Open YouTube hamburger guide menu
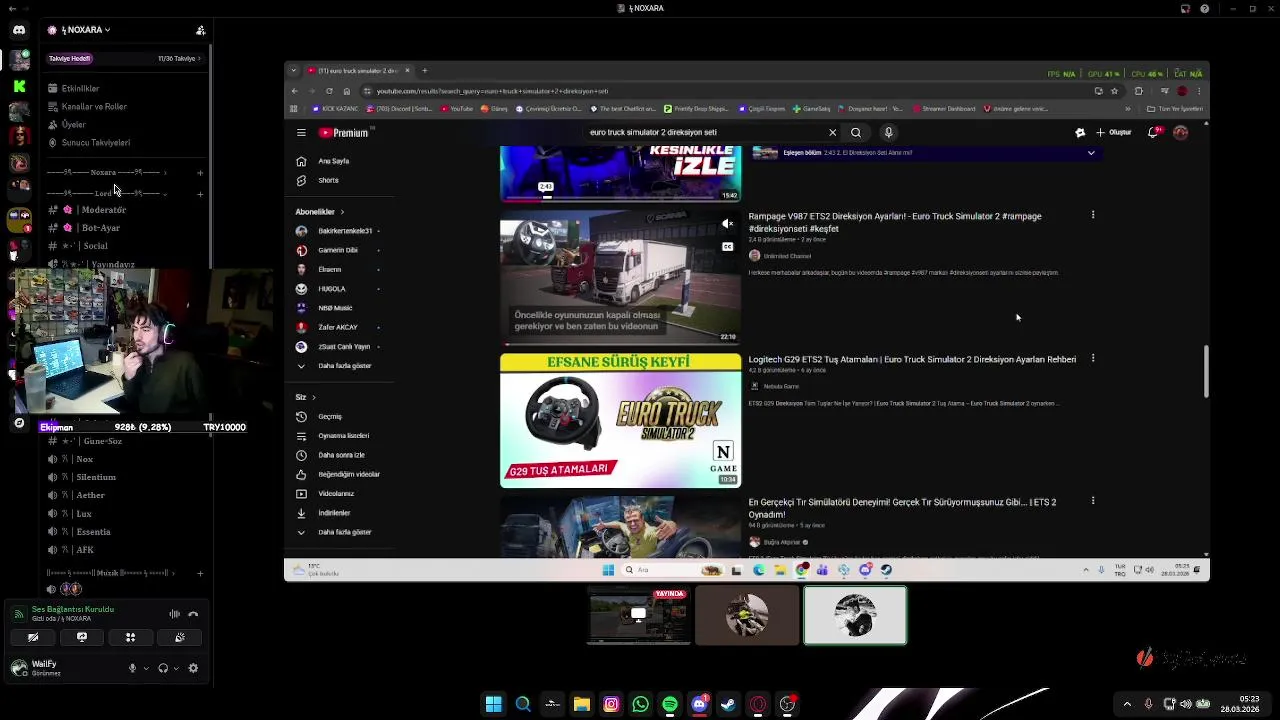Viewport: 1280px width, 720px height. 301,132
